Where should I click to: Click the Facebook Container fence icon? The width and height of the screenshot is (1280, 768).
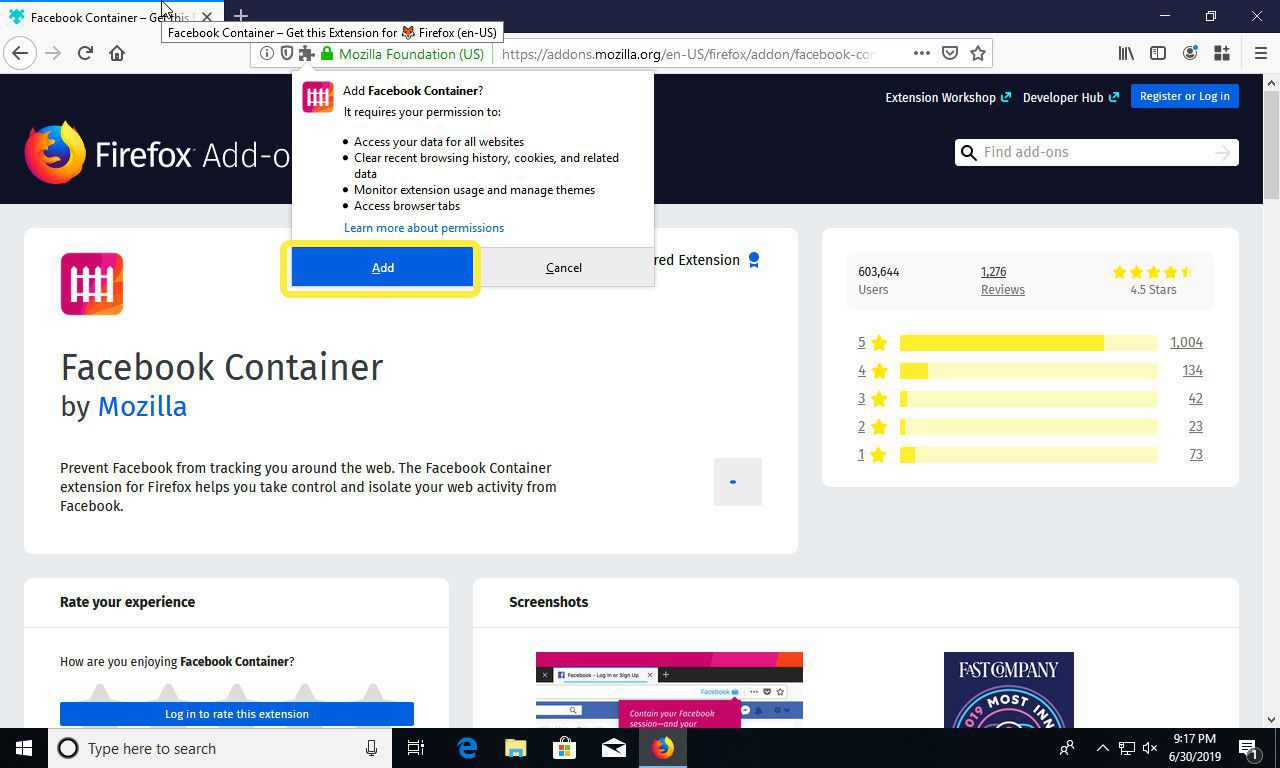[x=92, y=284]
